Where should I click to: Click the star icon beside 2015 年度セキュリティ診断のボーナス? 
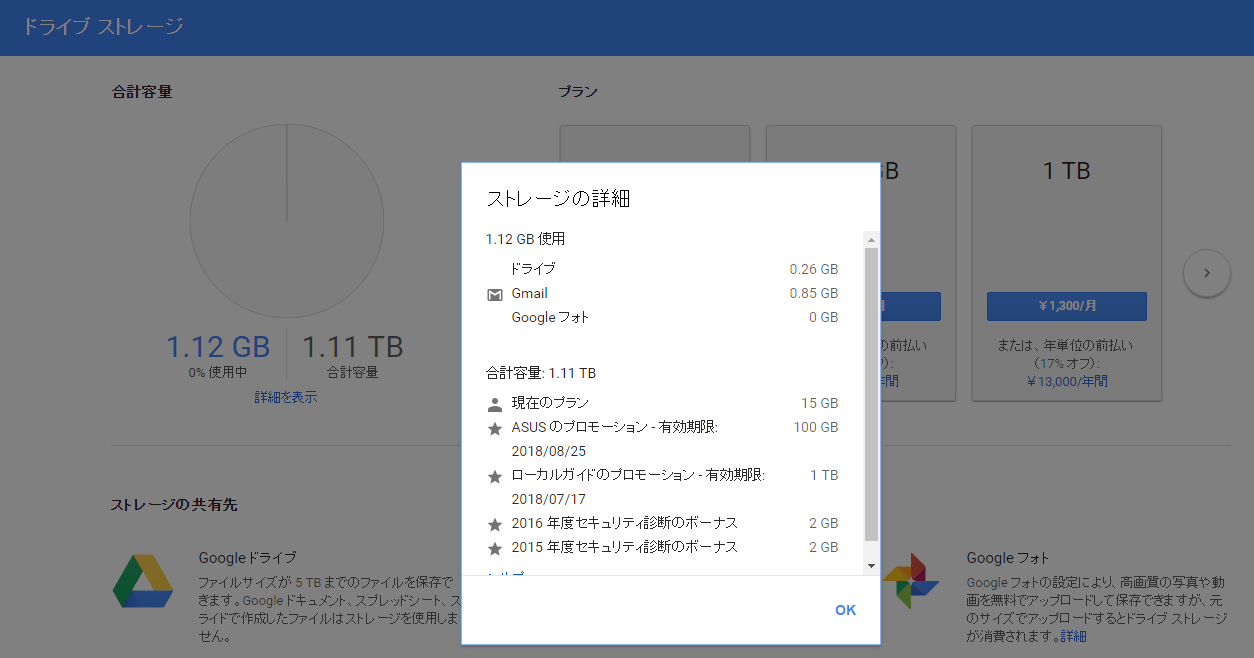pyautogui.click(x=494, y=548)
